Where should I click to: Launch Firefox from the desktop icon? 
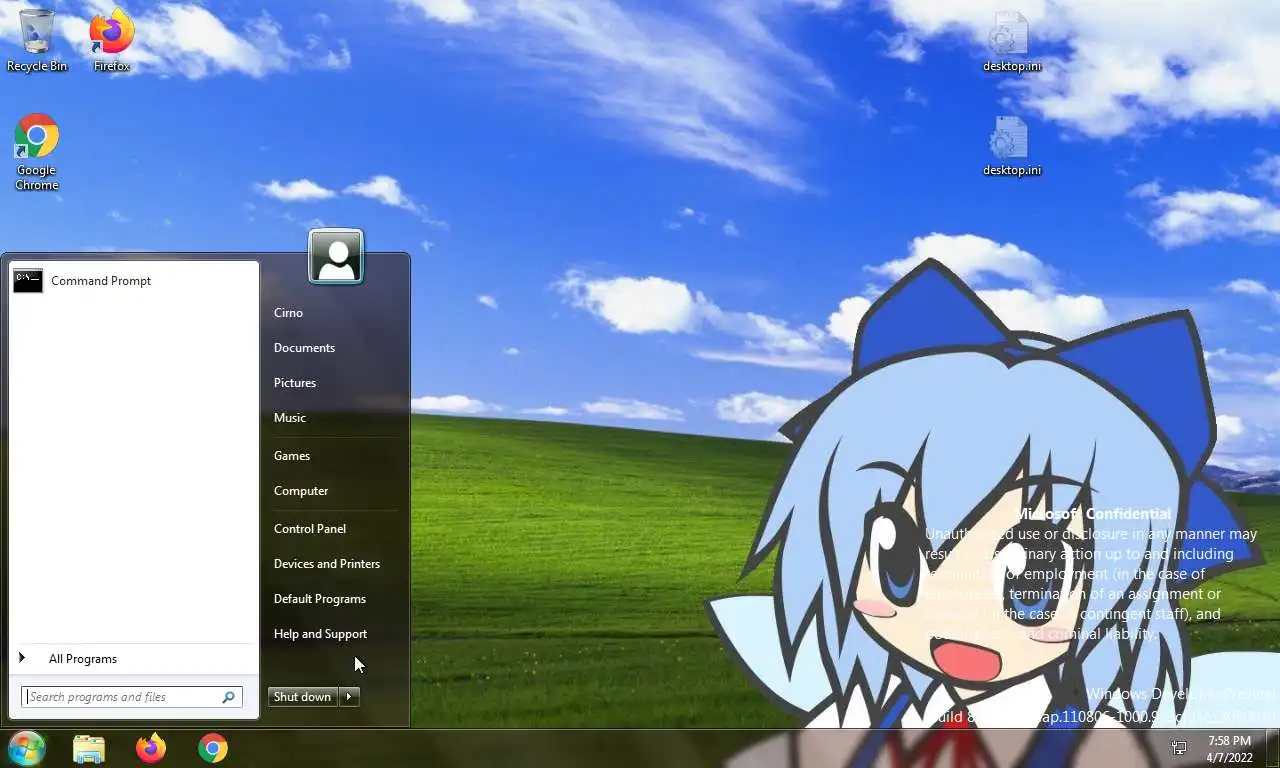(112, 40)
